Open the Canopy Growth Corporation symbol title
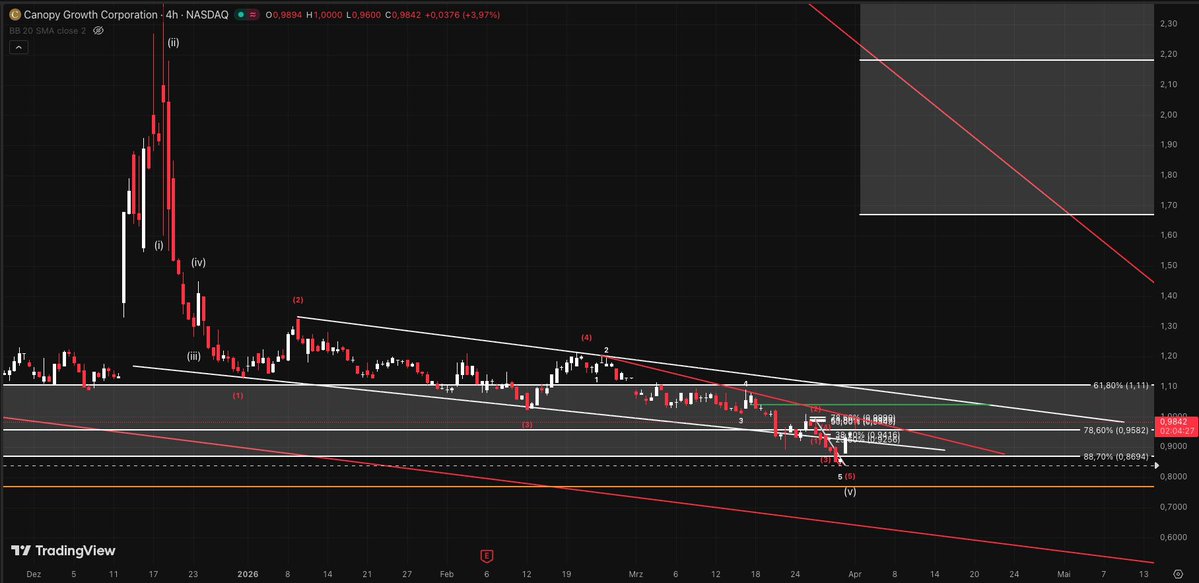 126,15
